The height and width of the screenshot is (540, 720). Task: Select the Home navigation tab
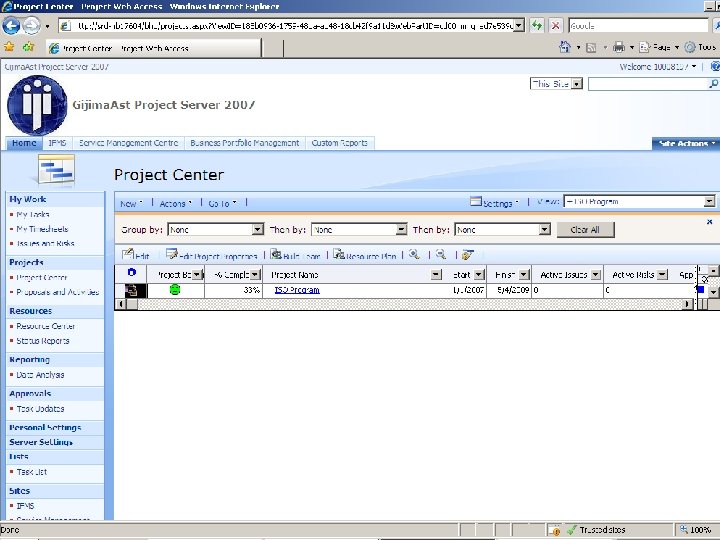[24, 143]
